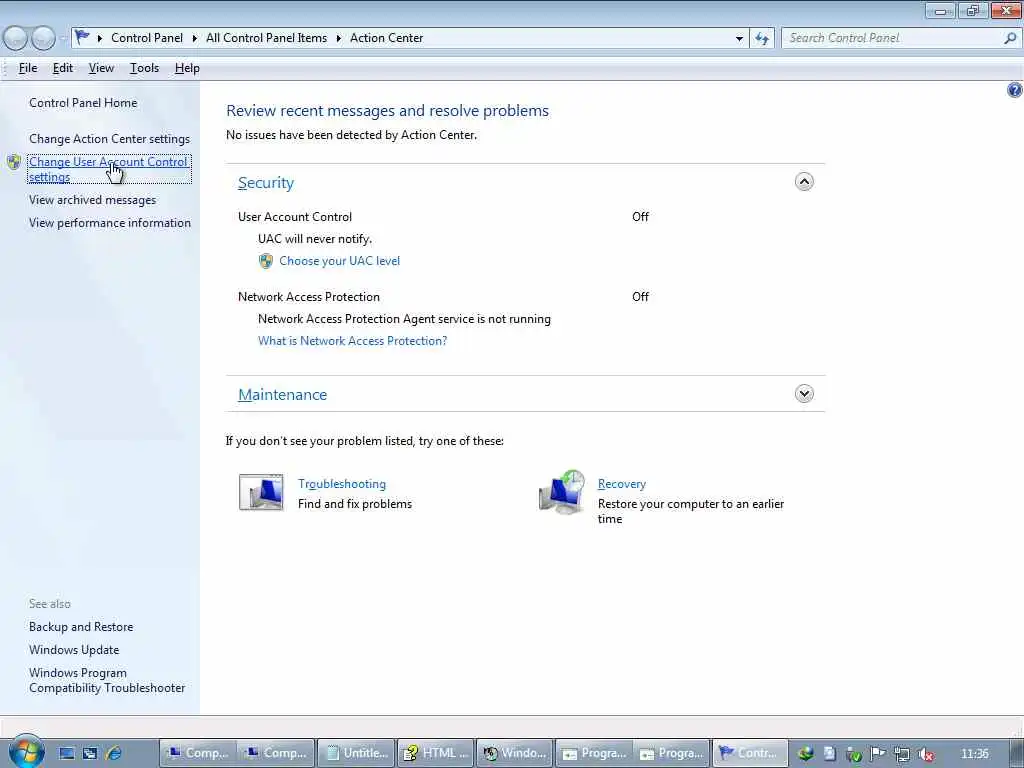Click the 'User Account Control' status text
1024x768 pixels.
point(295,217)
